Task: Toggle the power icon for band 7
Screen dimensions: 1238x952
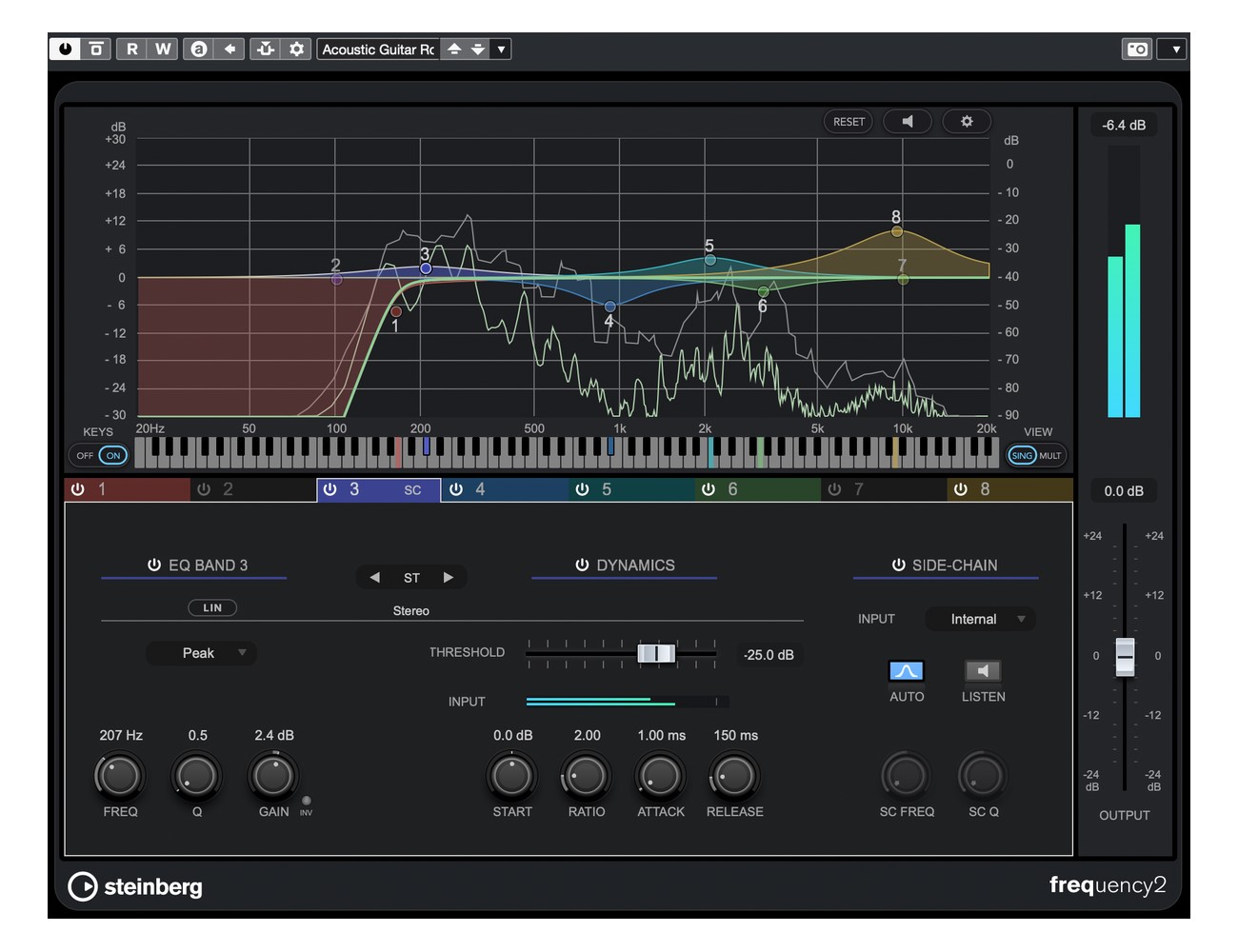Action: pos(834,489)
